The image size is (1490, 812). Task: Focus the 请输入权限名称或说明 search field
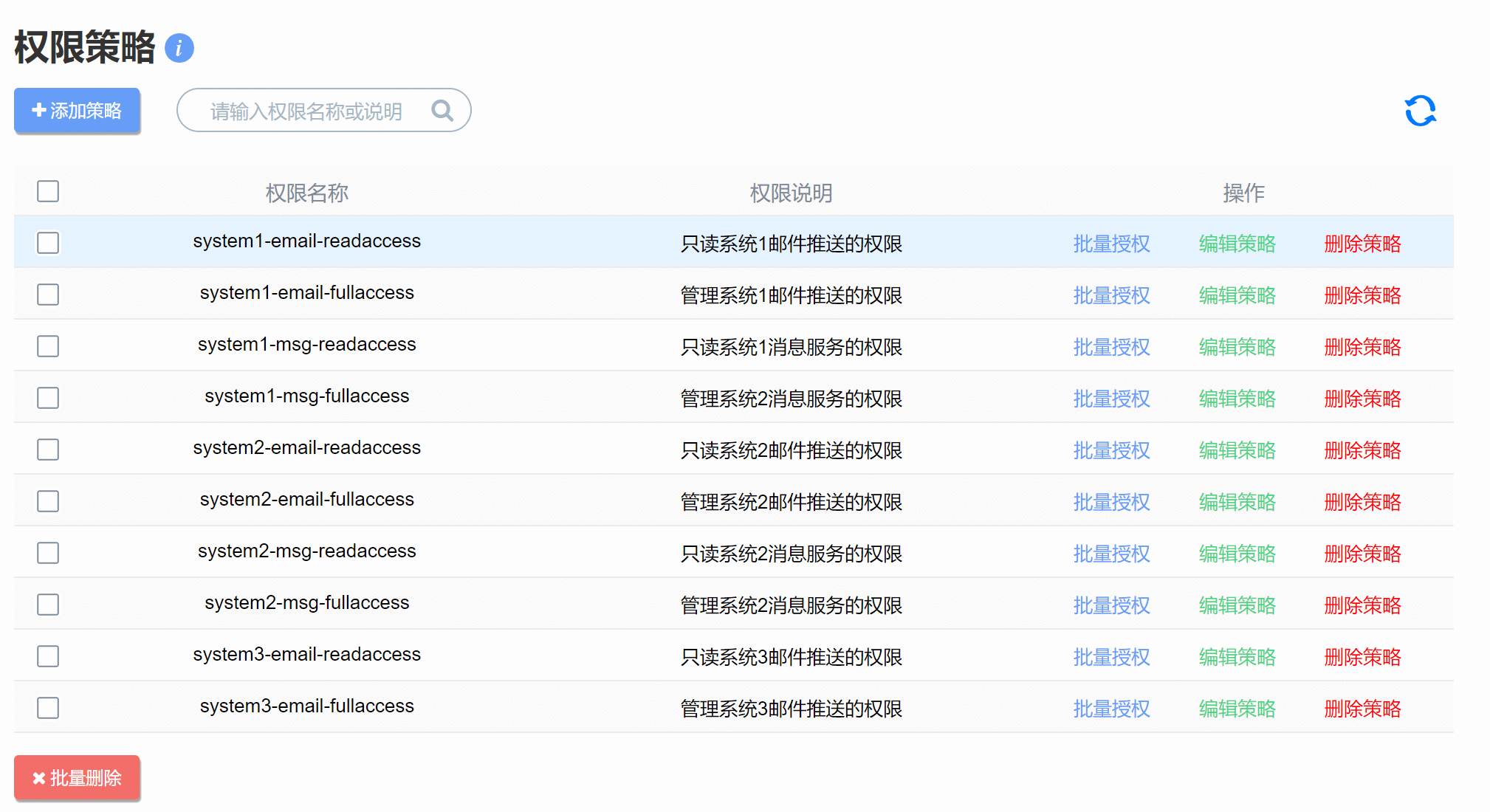(x=323, y=111)
